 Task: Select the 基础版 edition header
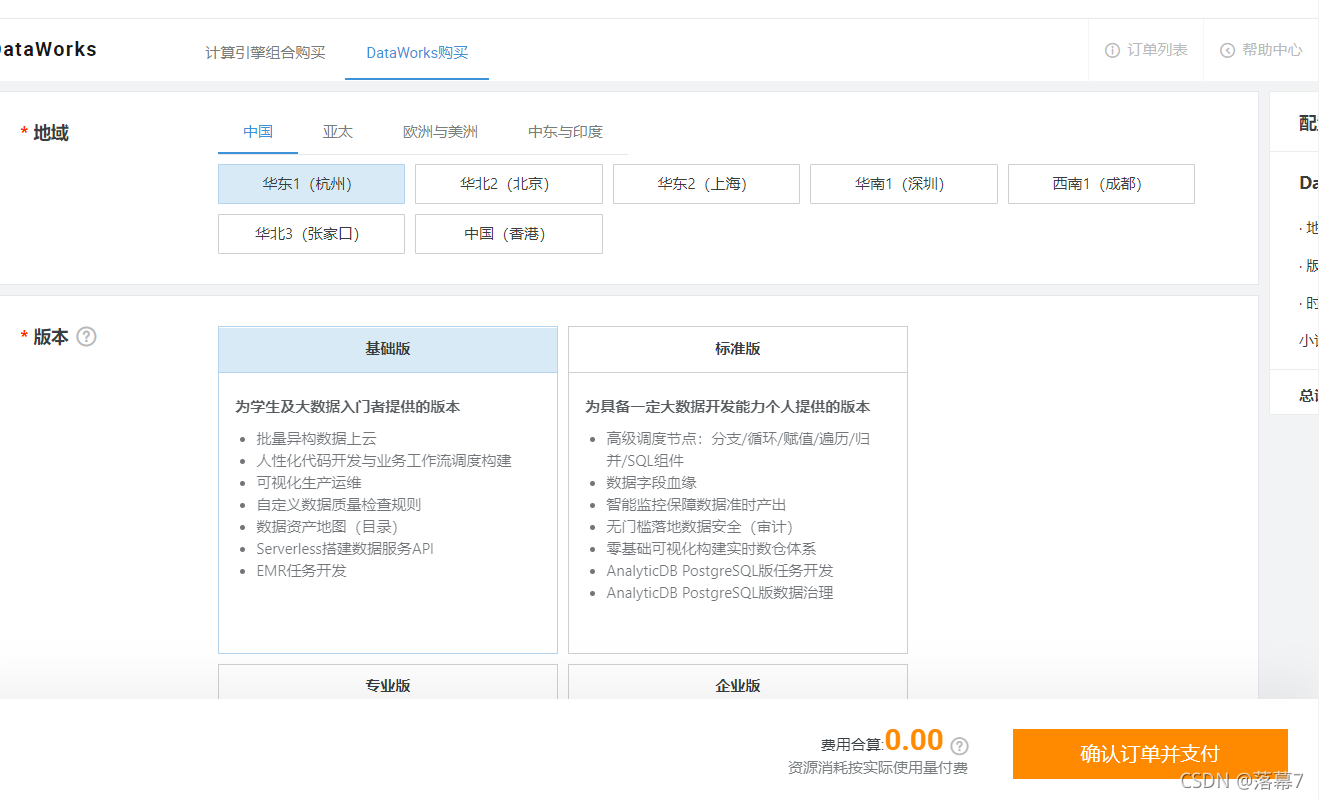388,349
